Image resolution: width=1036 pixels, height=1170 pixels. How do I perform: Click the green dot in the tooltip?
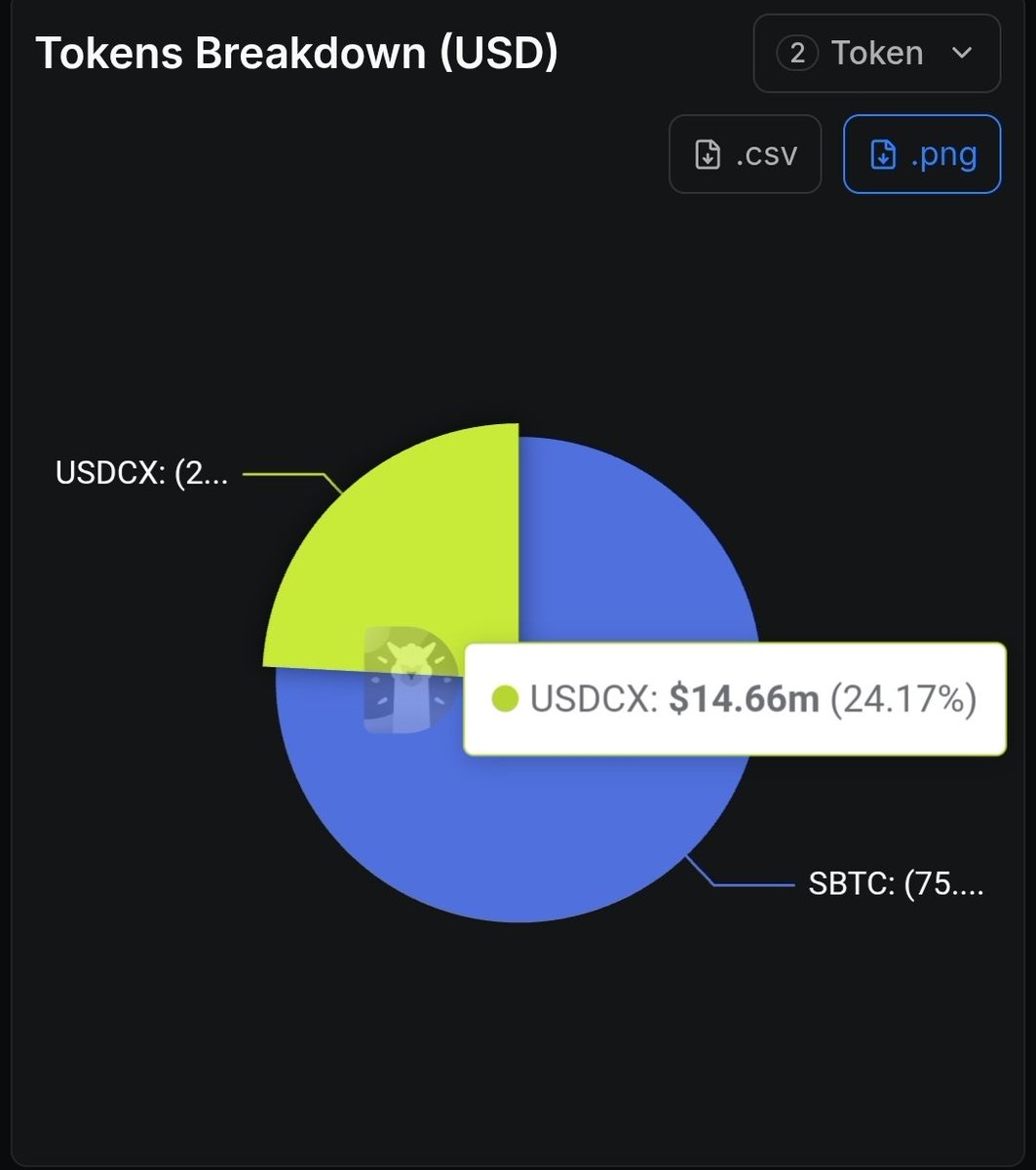pyautogui.click(x=505, y=698)
